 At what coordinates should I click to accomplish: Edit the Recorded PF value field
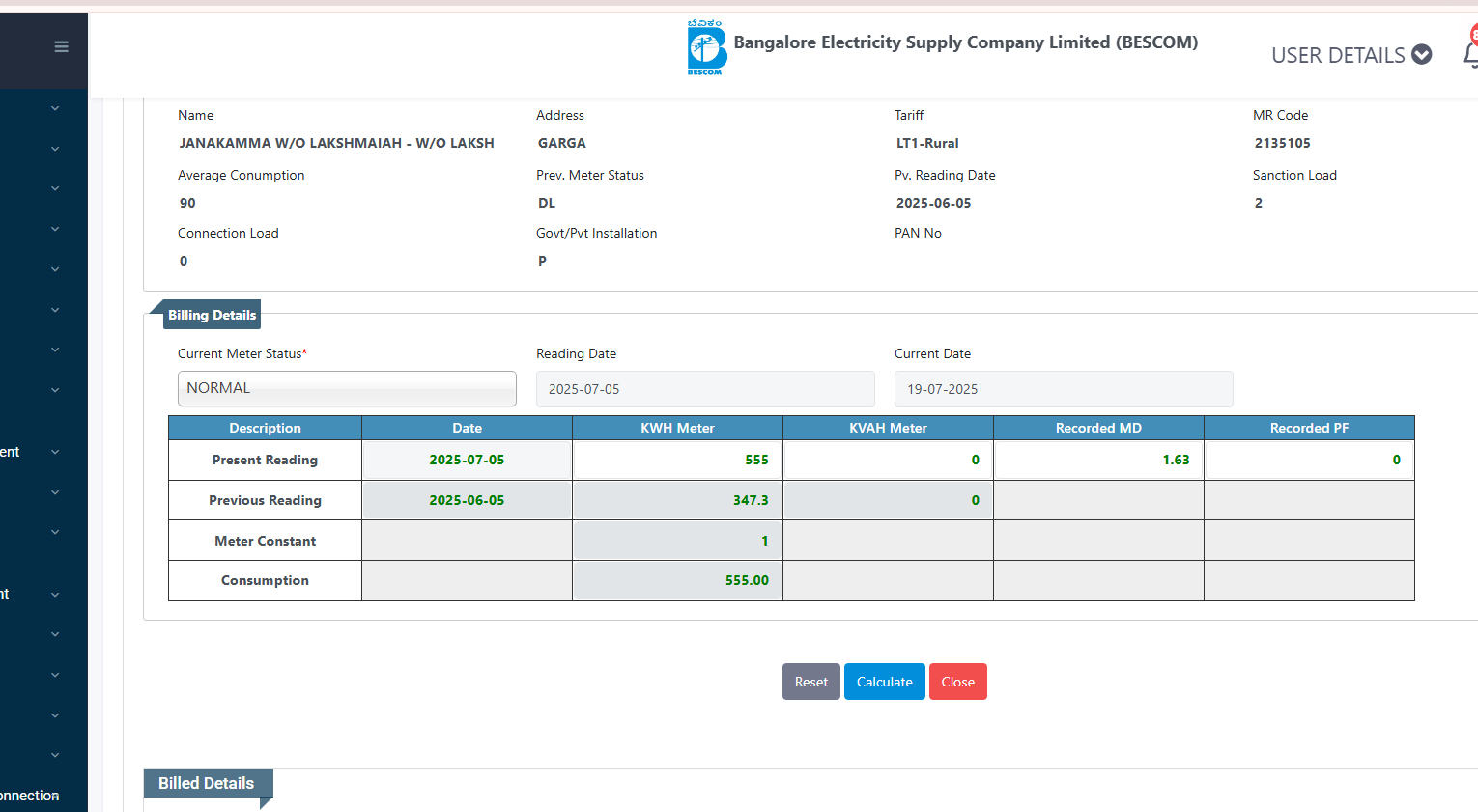tap(1309, 460)
